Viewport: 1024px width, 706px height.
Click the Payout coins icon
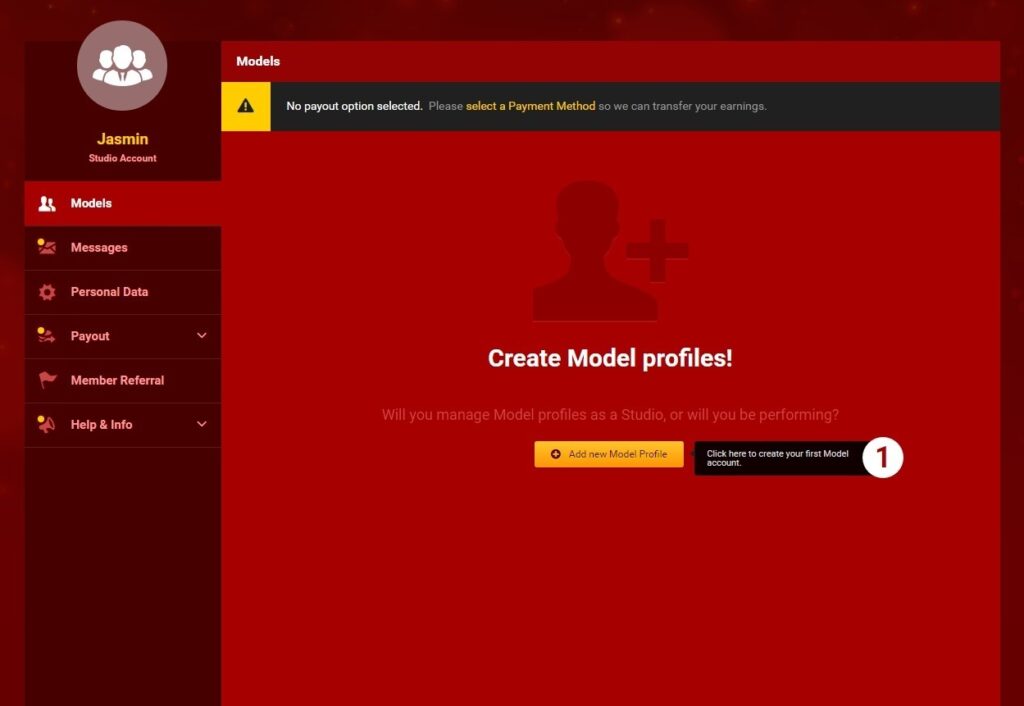click(x=45, y=336)
